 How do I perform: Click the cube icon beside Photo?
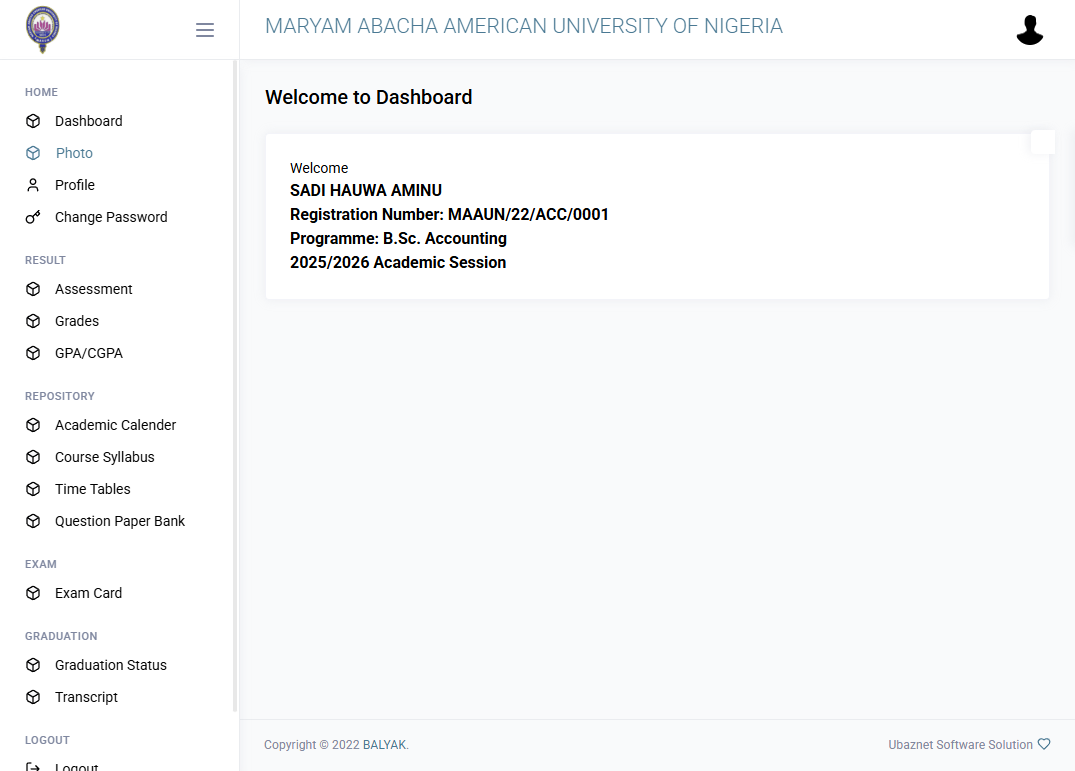[x=33, y=154]
